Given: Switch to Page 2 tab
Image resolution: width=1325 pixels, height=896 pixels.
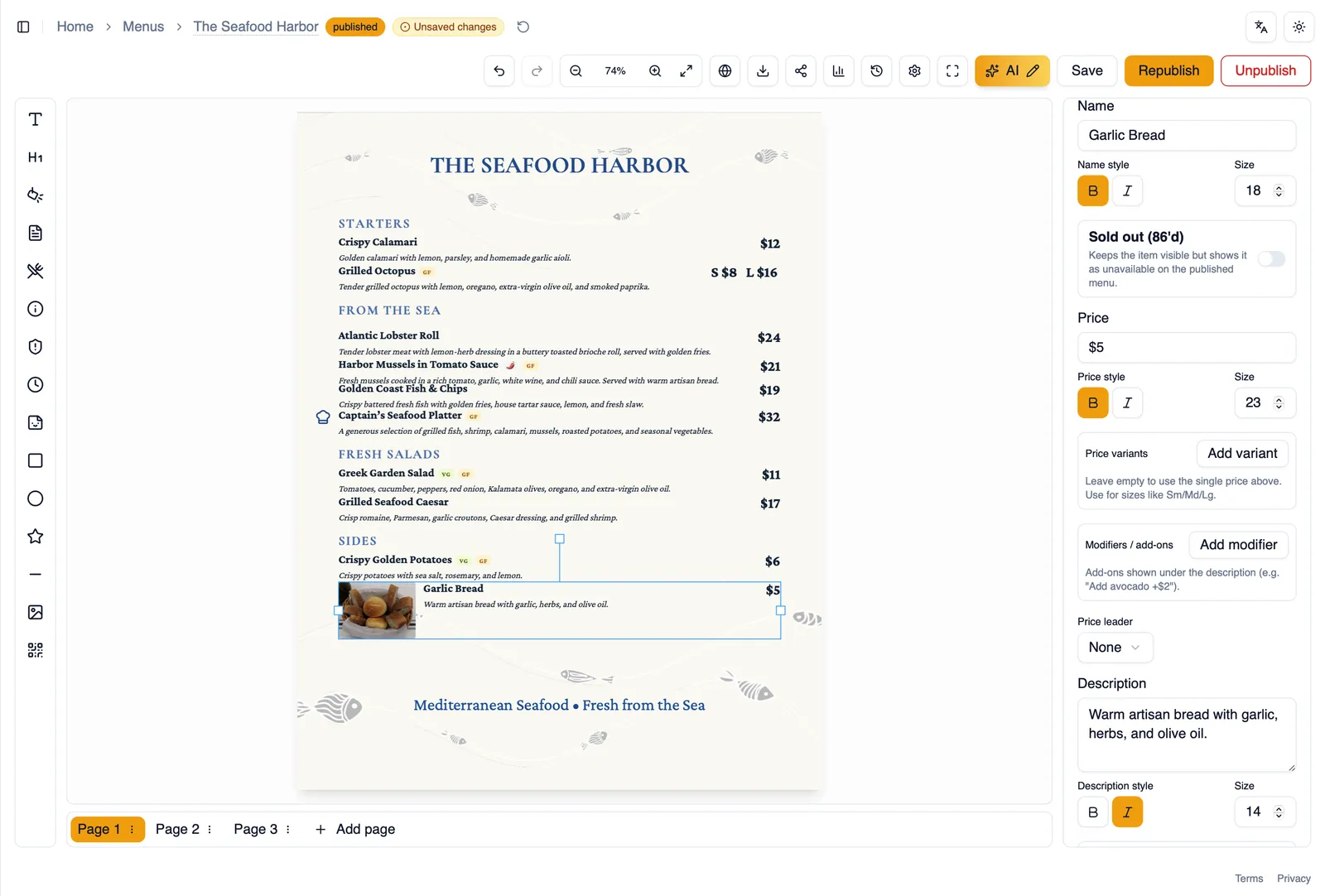Looking at the screenshot, I should [x=177, y=829].
